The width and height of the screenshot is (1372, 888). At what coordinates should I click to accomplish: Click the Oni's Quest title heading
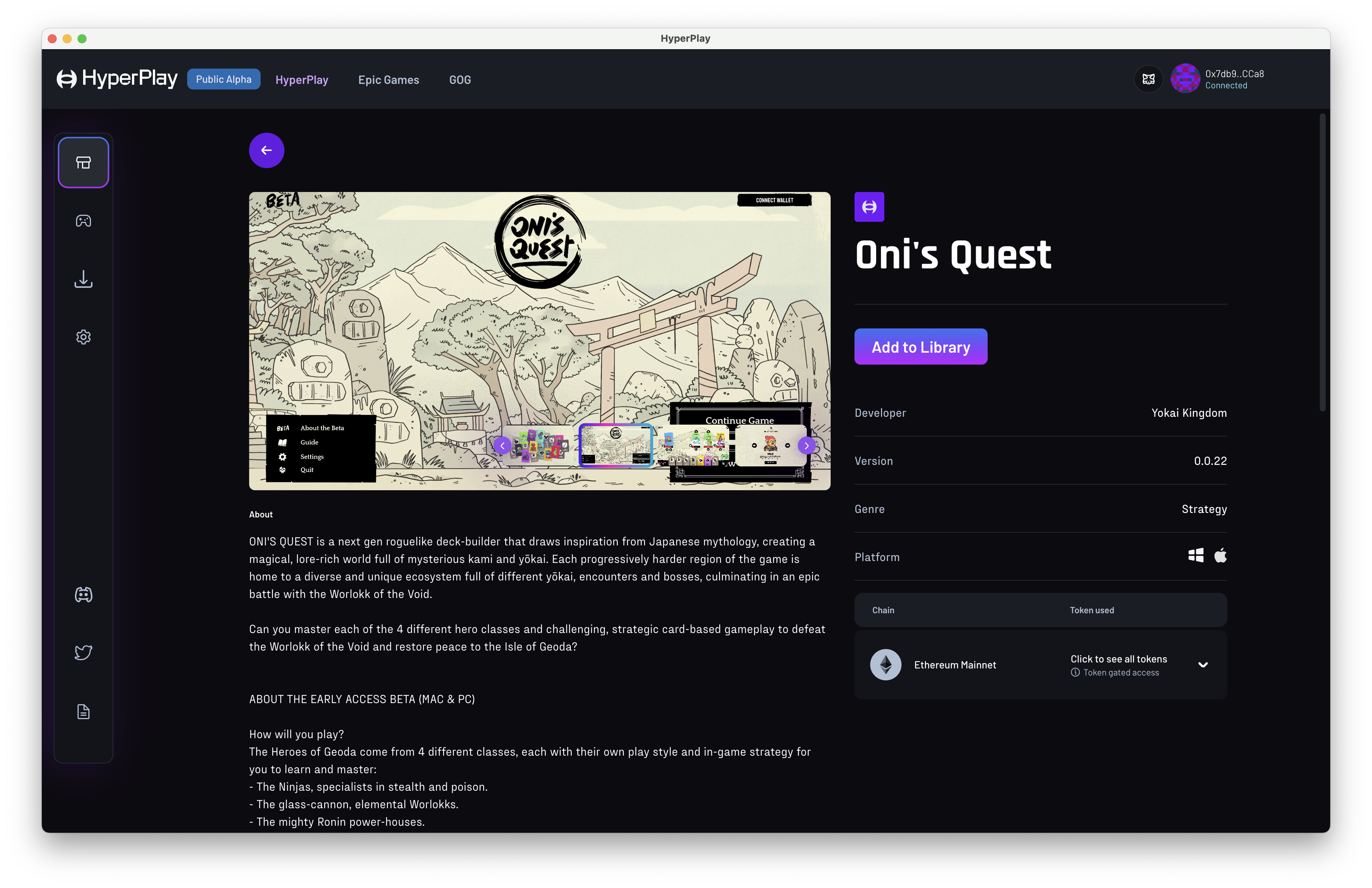click(953, 254)
